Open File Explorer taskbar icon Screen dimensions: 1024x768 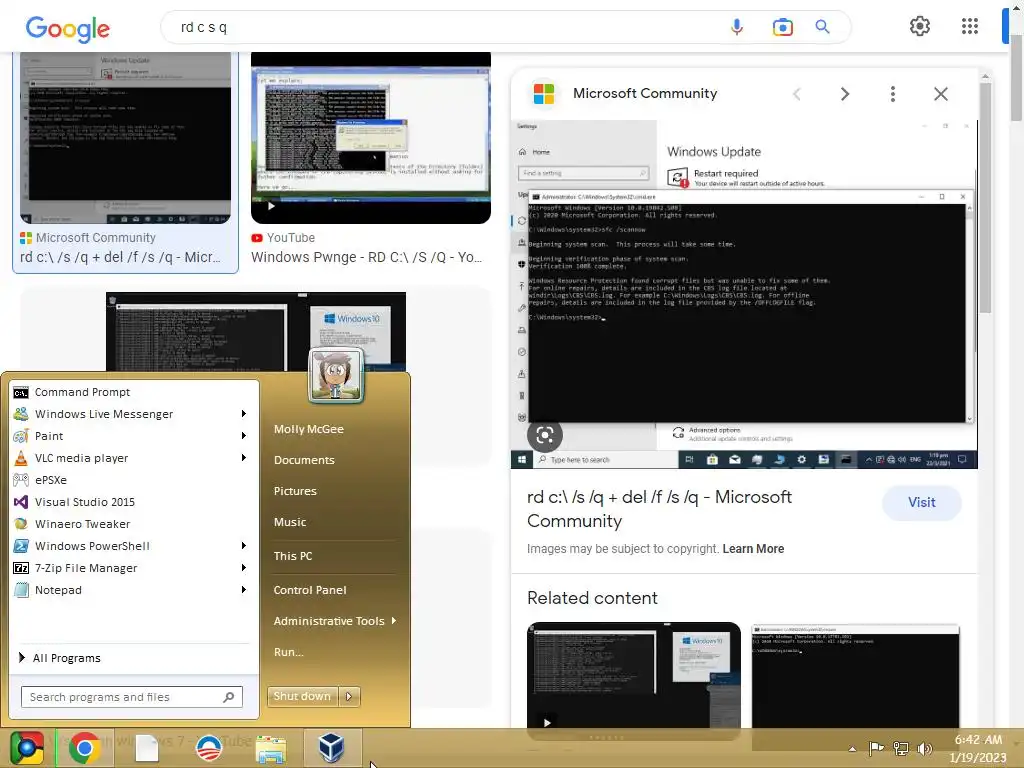tap(270, 749)
